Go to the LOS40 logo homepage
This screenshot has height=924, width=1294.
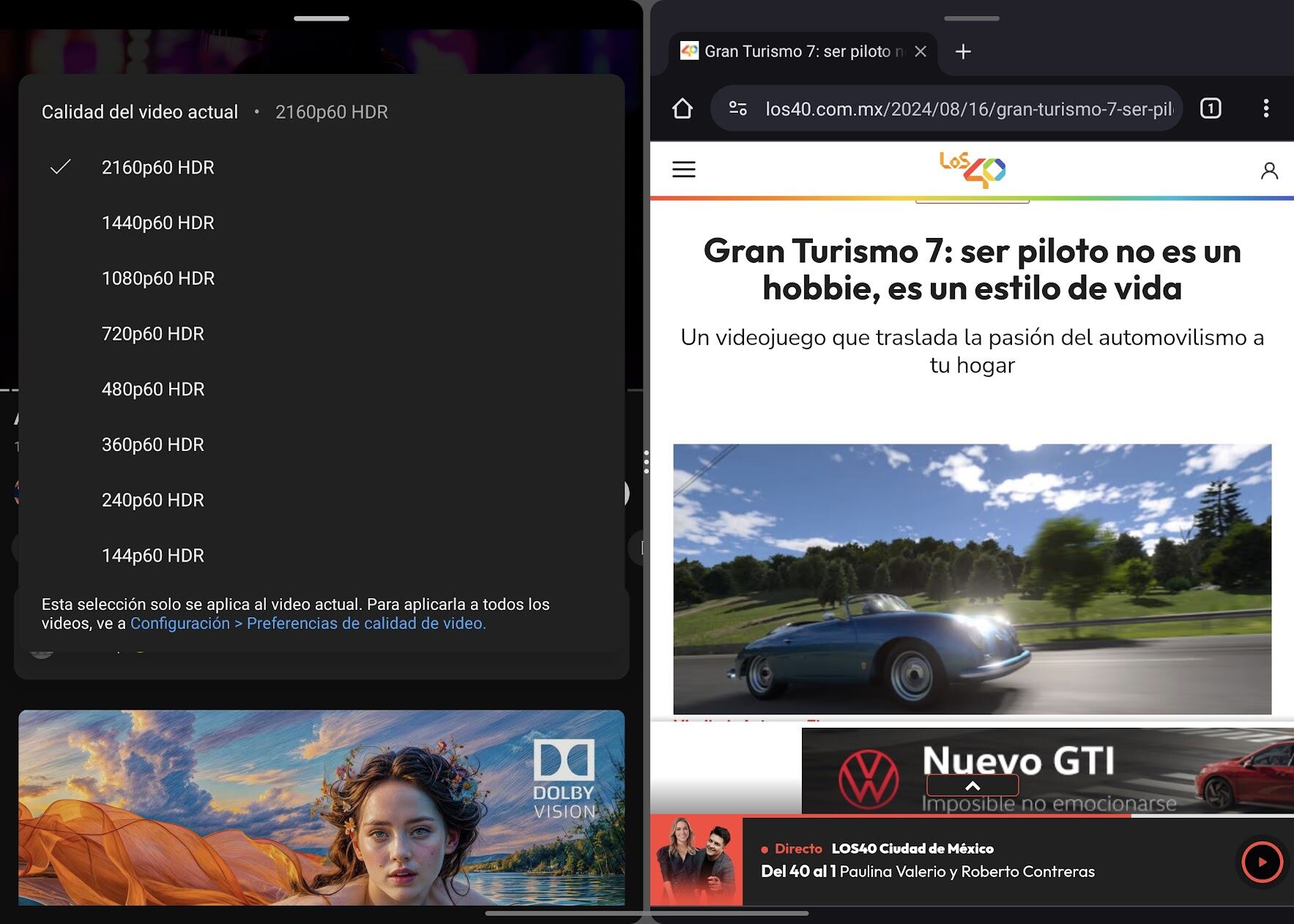(x=972, y=170)
